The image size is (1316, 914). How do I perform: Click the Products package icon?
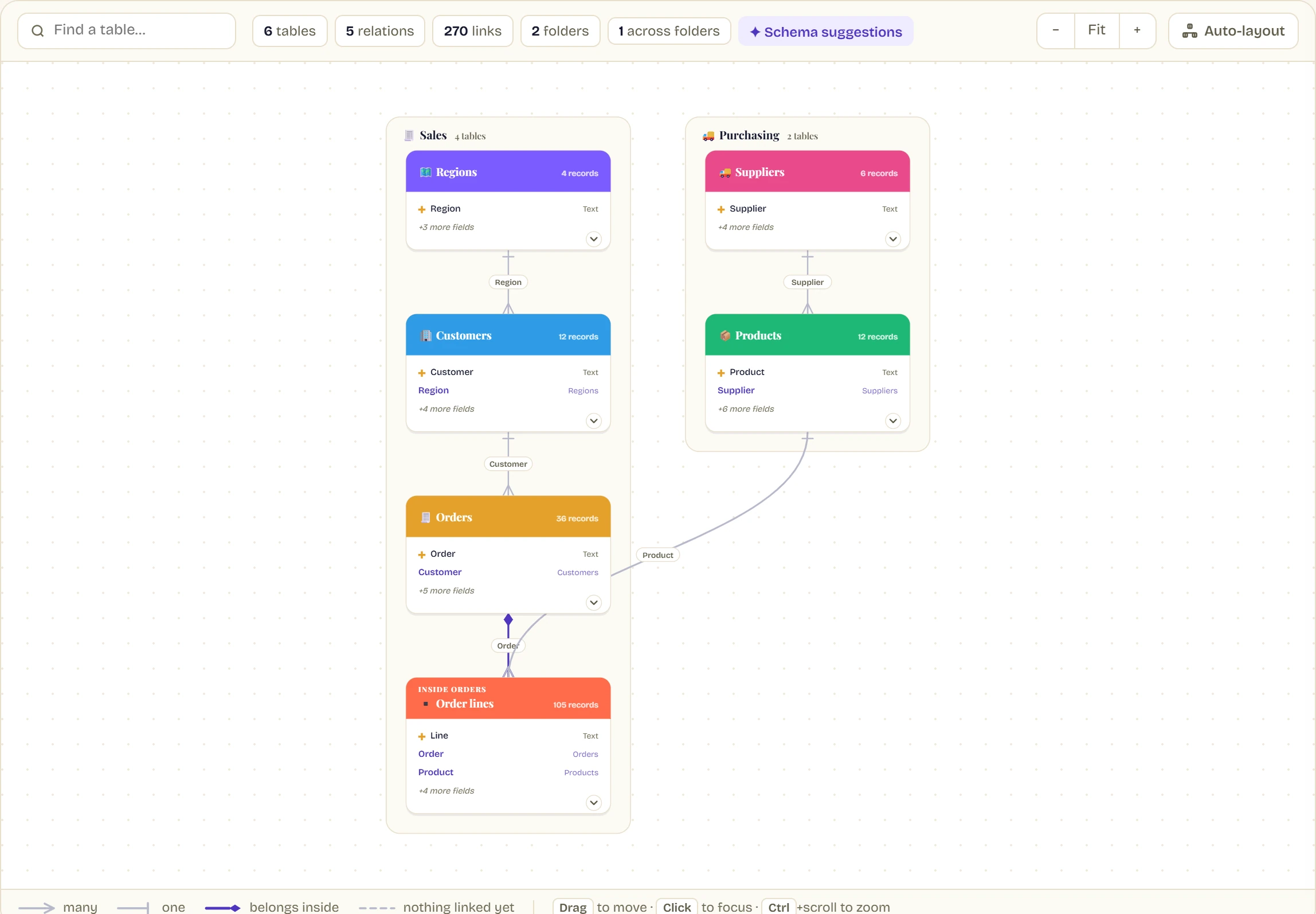click(x=724, y=336)
